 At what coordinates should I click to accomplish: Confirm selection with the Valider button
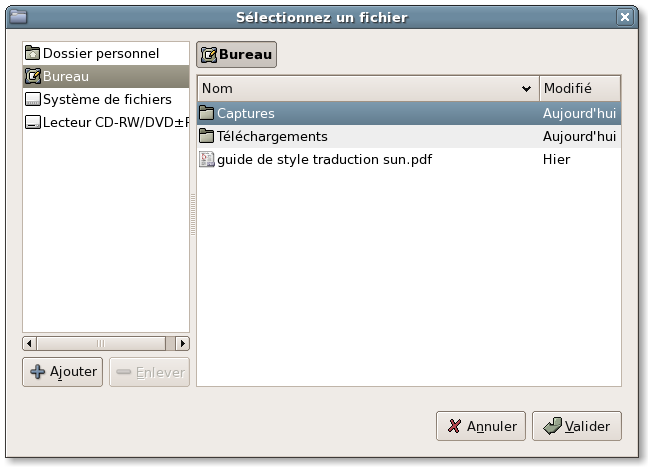(x=577, y=426)
